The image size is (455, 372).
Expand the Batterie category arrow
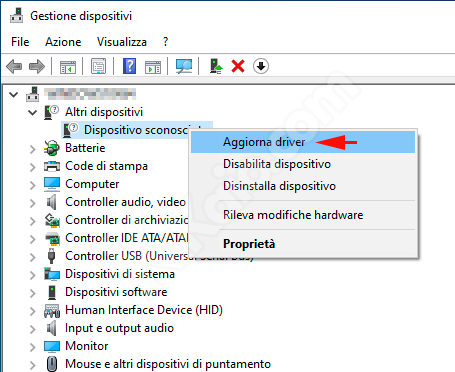coord(32,149)
